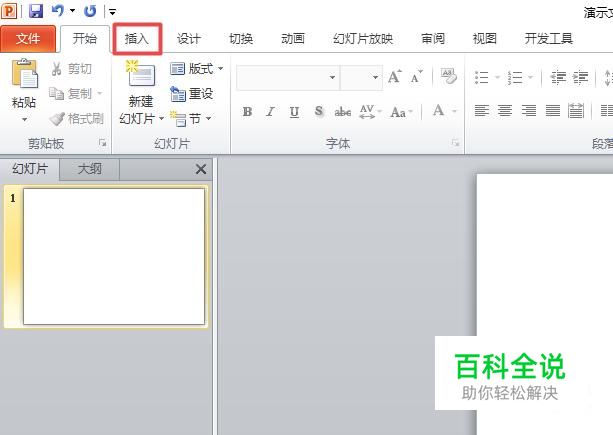Click the font name combo box
This screenshot has height=435, width=613.
[288, 77]
